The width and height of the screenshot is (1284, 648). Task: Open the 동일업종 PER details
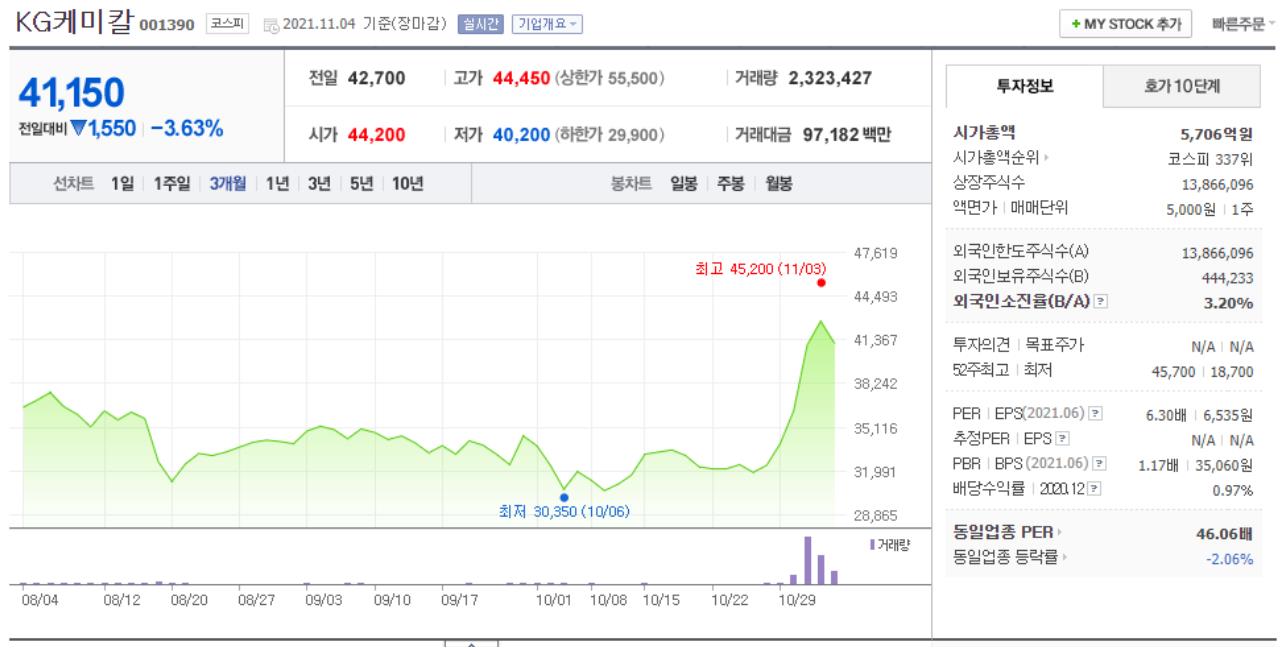(1008, 532)
